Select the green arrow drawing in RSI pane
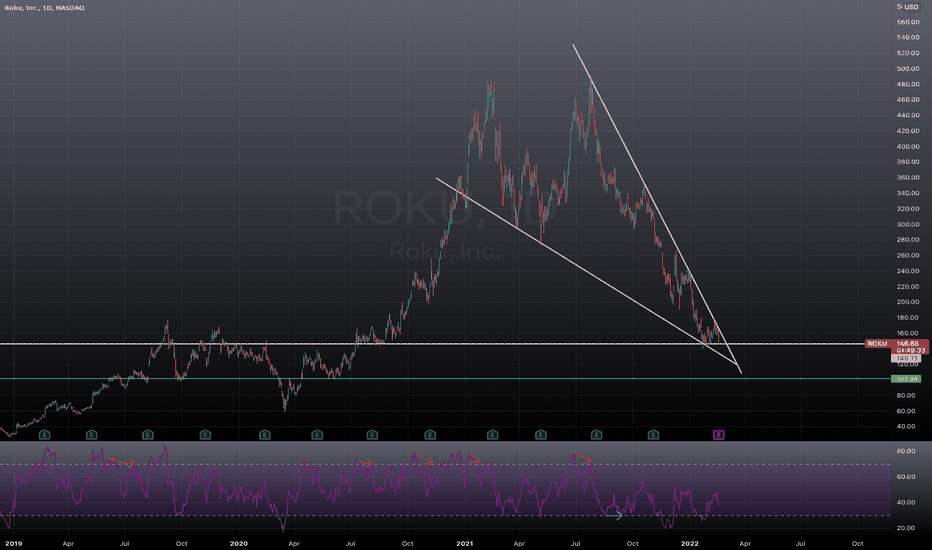The width and height of the screenshot is (932, 550). click(x=614, y=516)
